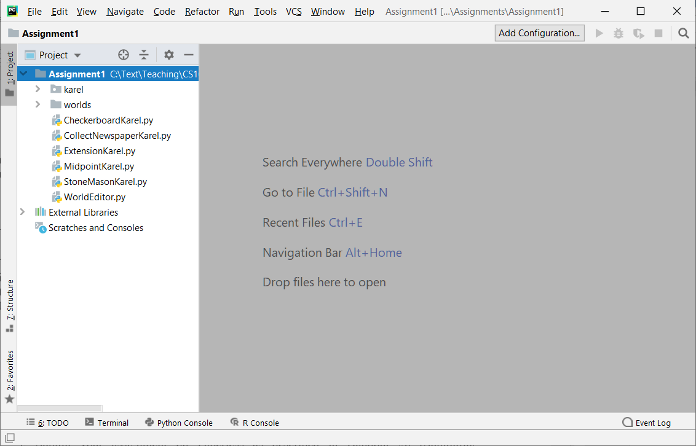Viewport: 696px width, 446px height.
Task: Click the Debug bug icon in toolbar
Action: click(x=619, y=33)
